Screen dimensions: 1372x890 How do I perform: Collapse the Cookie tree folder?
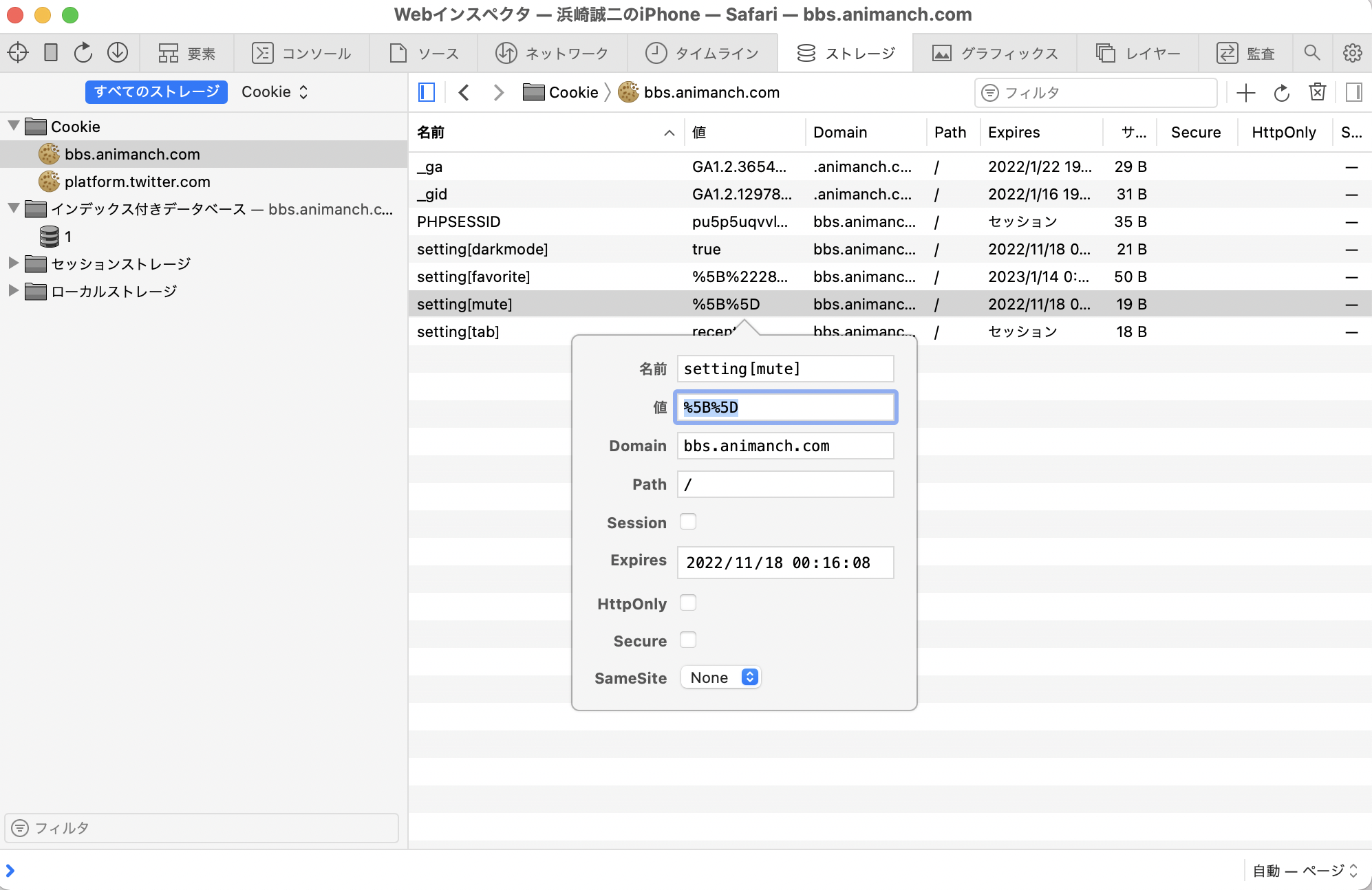point(13,126)
